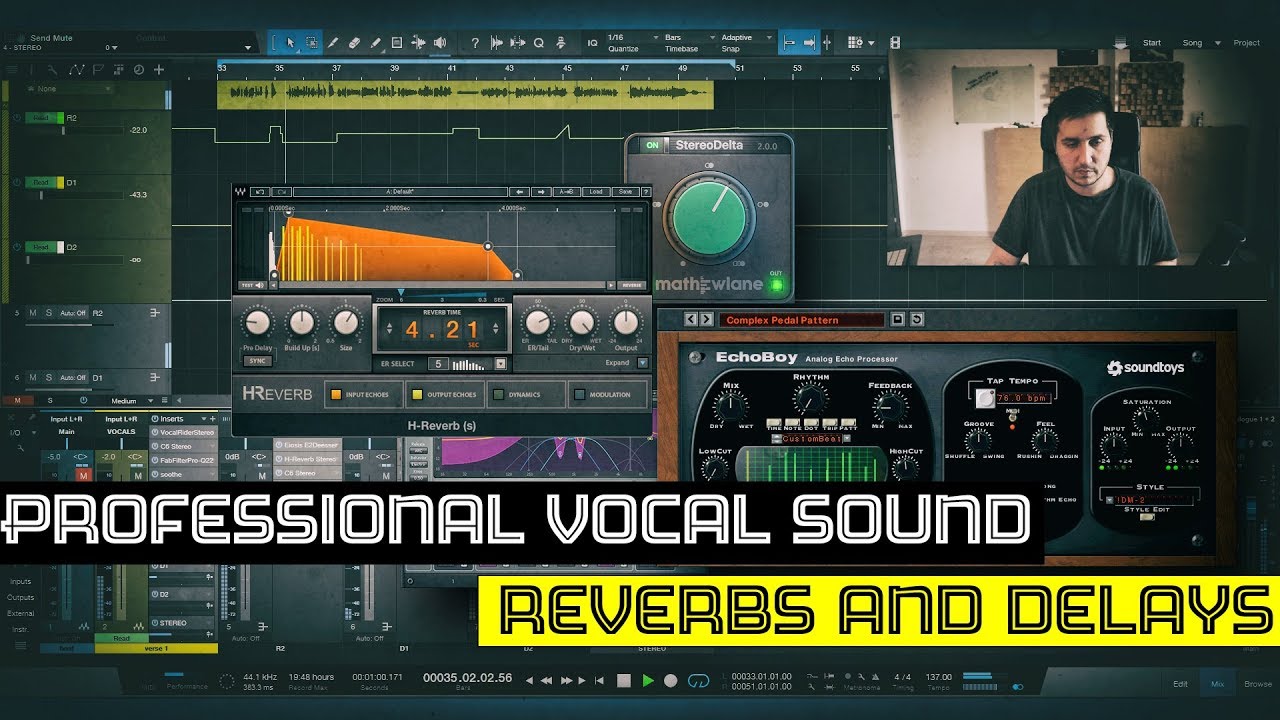Click timeline ruler at bar 41
Viewport: 1280px width, 720px height.
point(452,67)
